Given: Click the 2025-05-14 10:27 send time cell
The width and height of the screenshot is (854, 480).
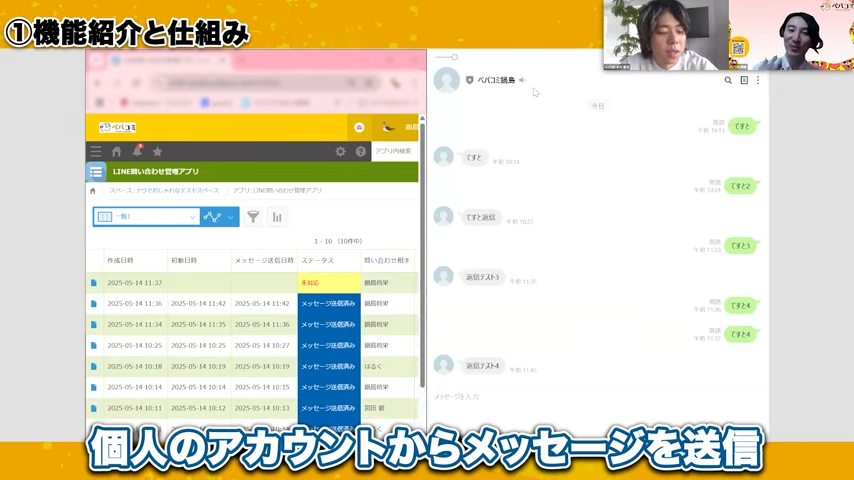Looking at the screenshot, I should click(262, 345).
